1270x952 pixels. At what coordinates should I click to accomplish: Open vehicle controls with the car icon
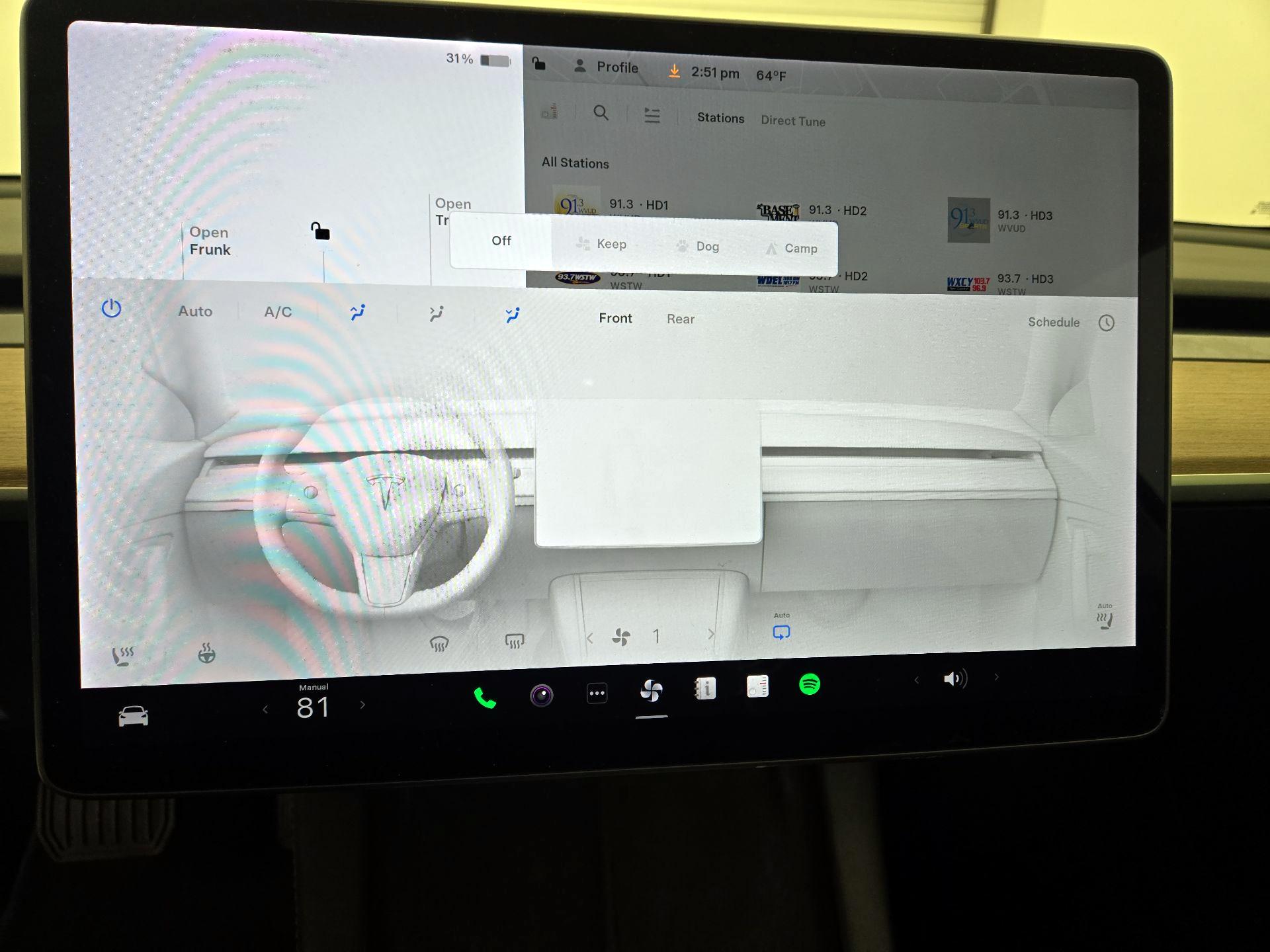(132, 714)
